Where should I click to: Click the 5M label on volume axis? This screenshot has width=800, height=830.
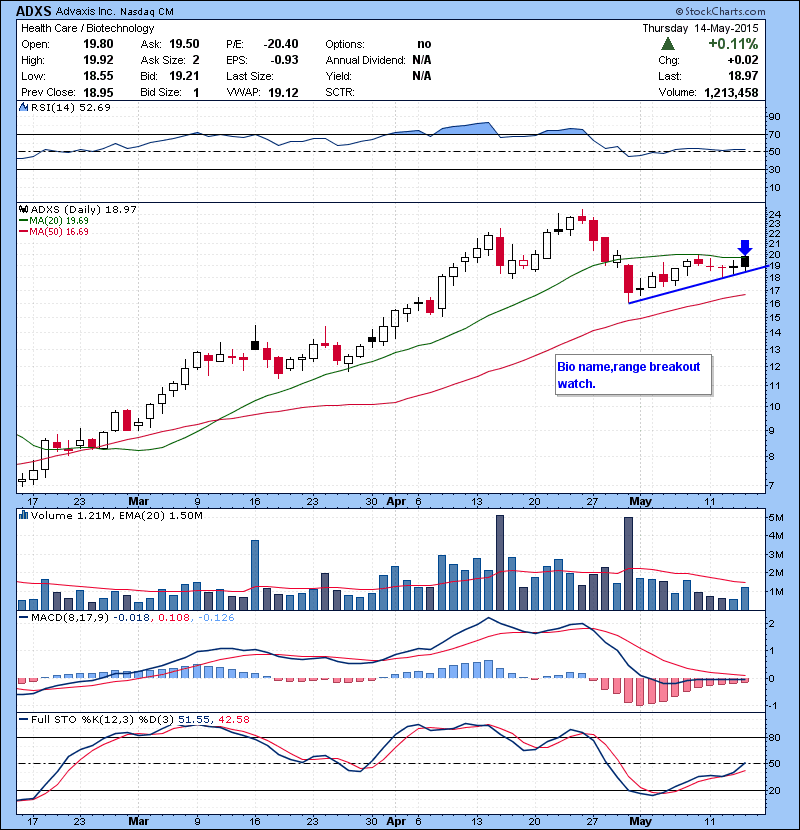click(776, 518)
